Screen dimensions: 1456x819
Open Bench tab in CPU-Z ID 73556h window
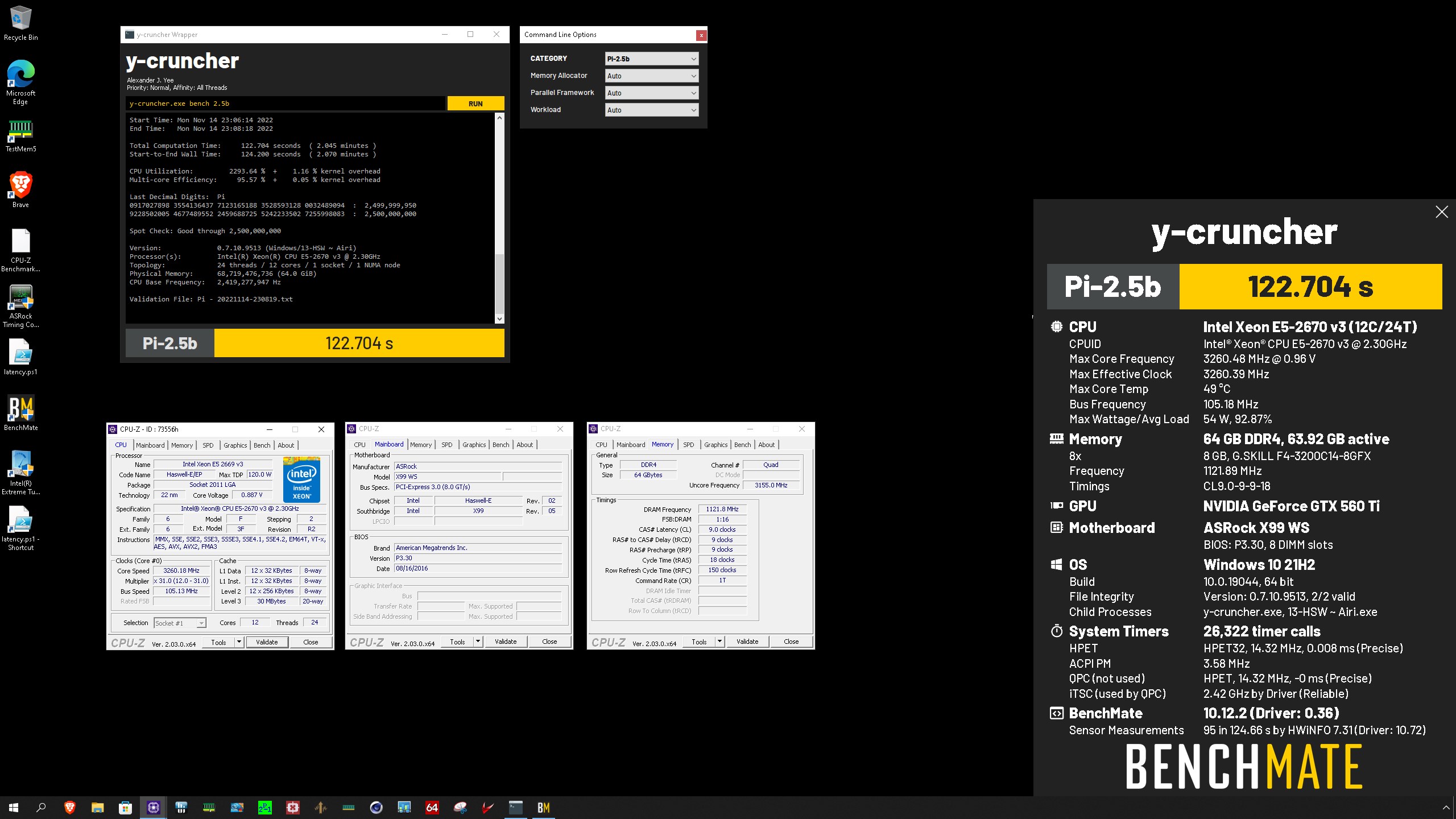coord(262,445)
